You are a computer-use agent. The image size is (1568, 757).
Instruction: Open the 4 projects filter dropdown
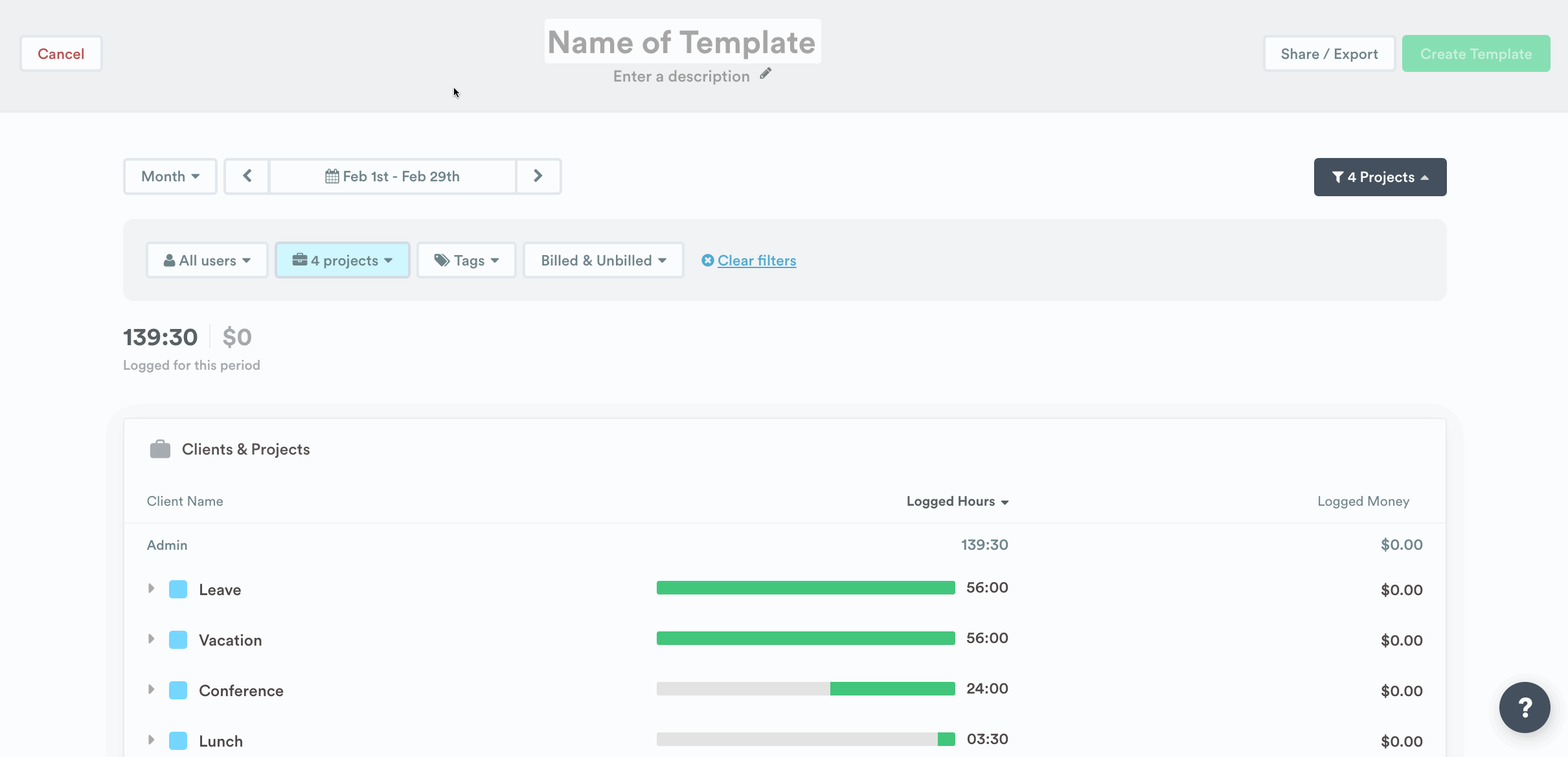pos(342,260)
